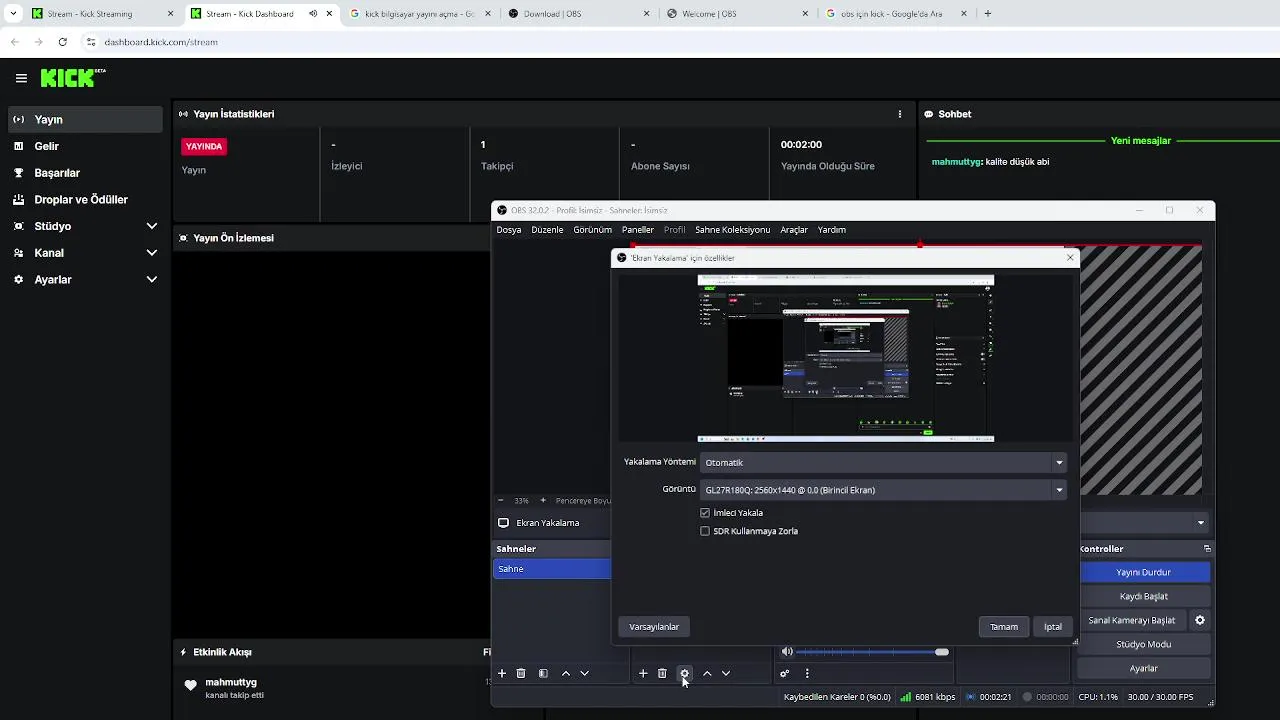Open OBS Araçlar menu
This screenshot has width=1280, height=720.
pos(794,230)
